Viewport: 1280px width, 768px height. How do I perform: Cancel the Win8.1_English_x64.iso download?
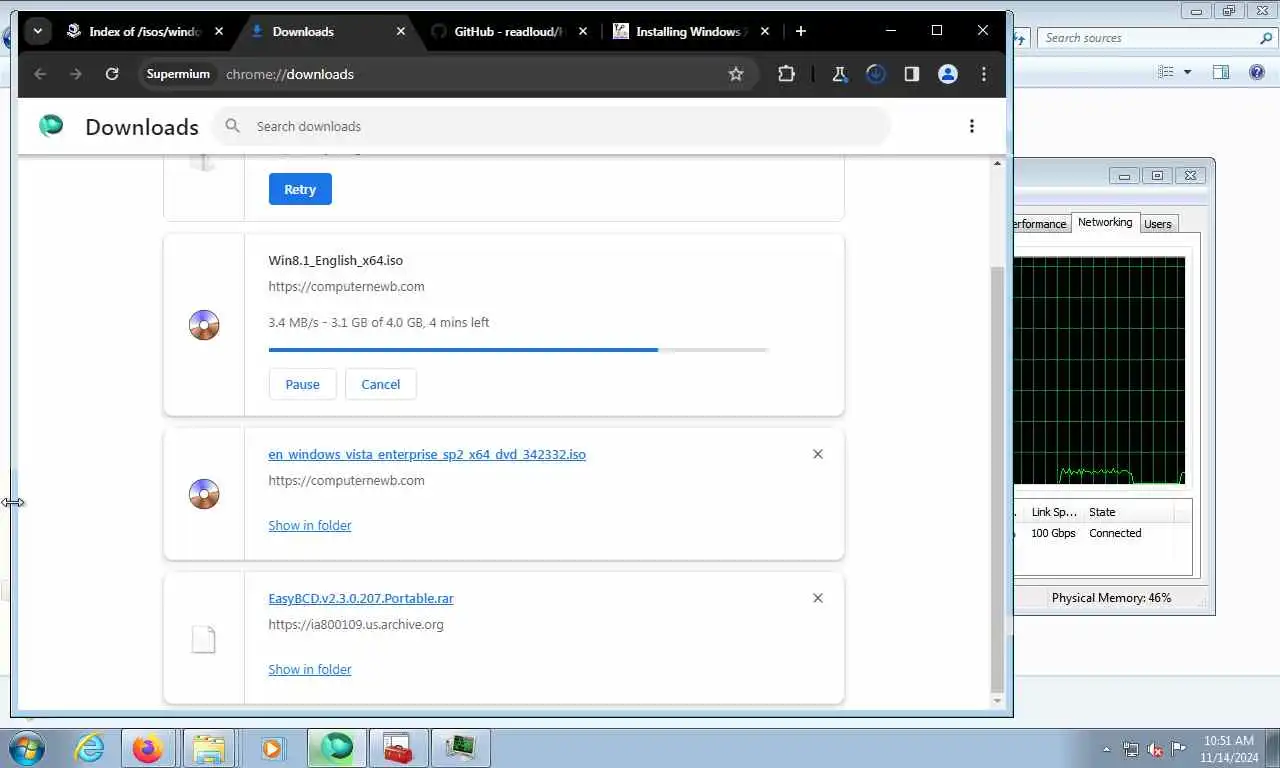tap(380, 384)
